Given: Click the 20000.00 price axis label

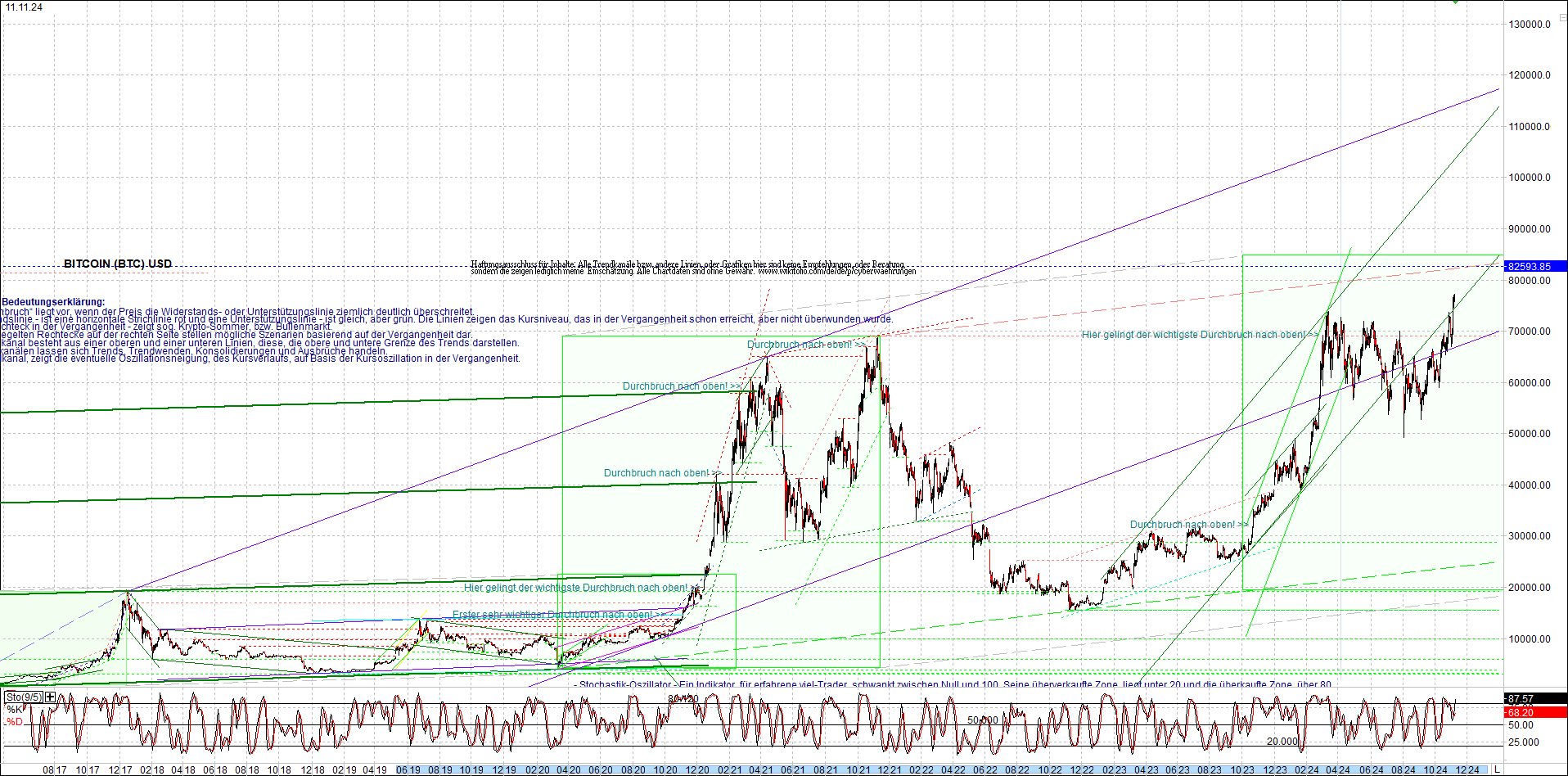Looking at the screenshot, I should (1530, 588).
